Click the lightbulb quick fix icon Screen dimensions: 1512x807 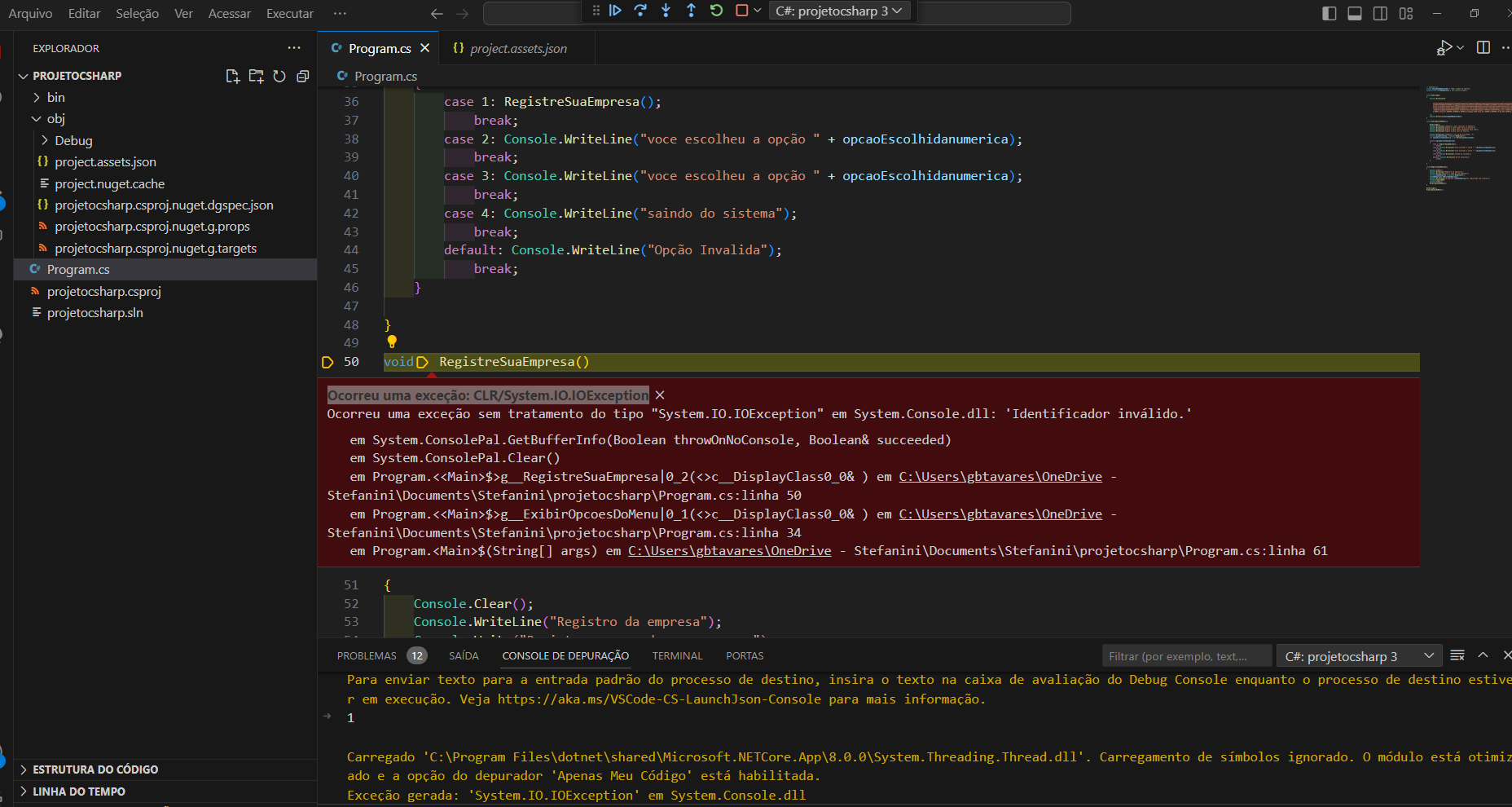click(392, 342)
